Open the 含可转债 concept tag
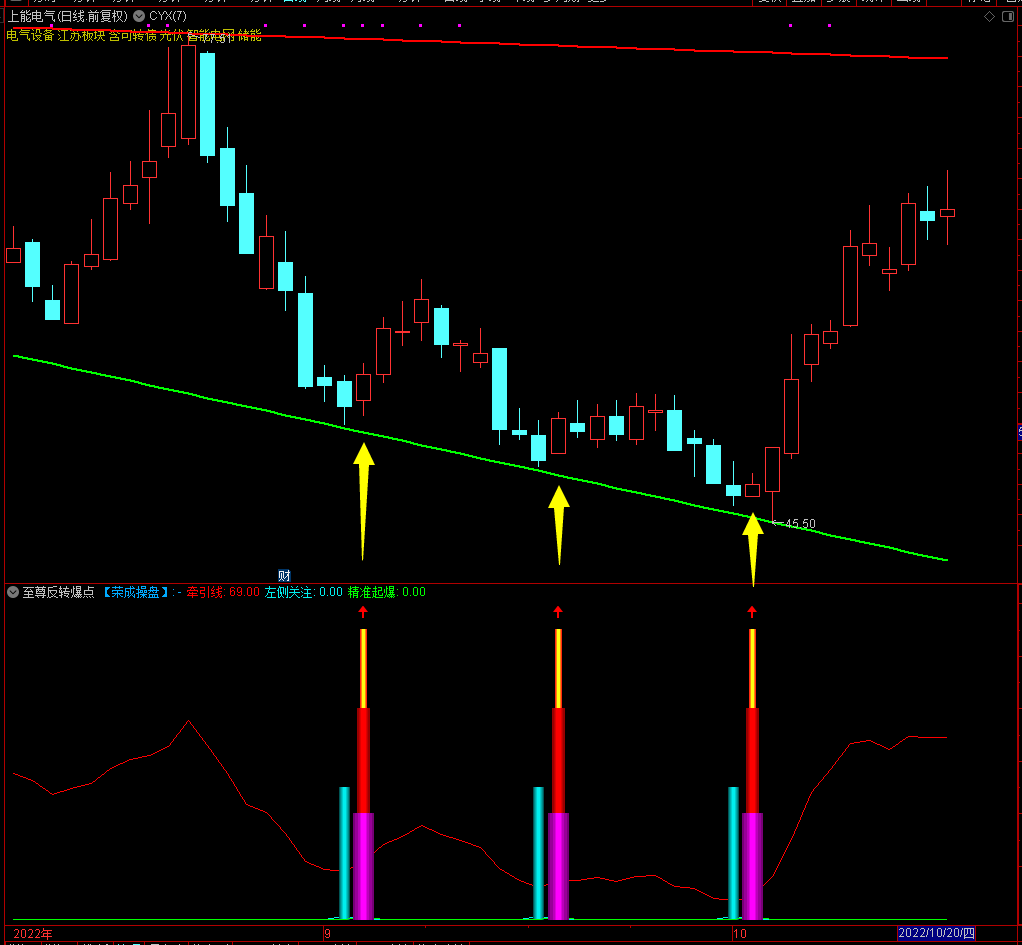 point(133,35)
